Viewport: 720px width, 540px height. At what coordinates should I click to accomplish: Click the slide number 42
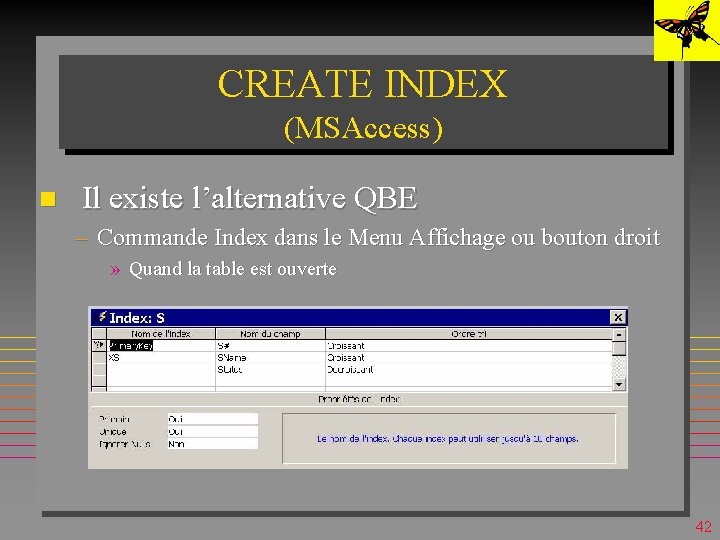(x=703, y=526)
